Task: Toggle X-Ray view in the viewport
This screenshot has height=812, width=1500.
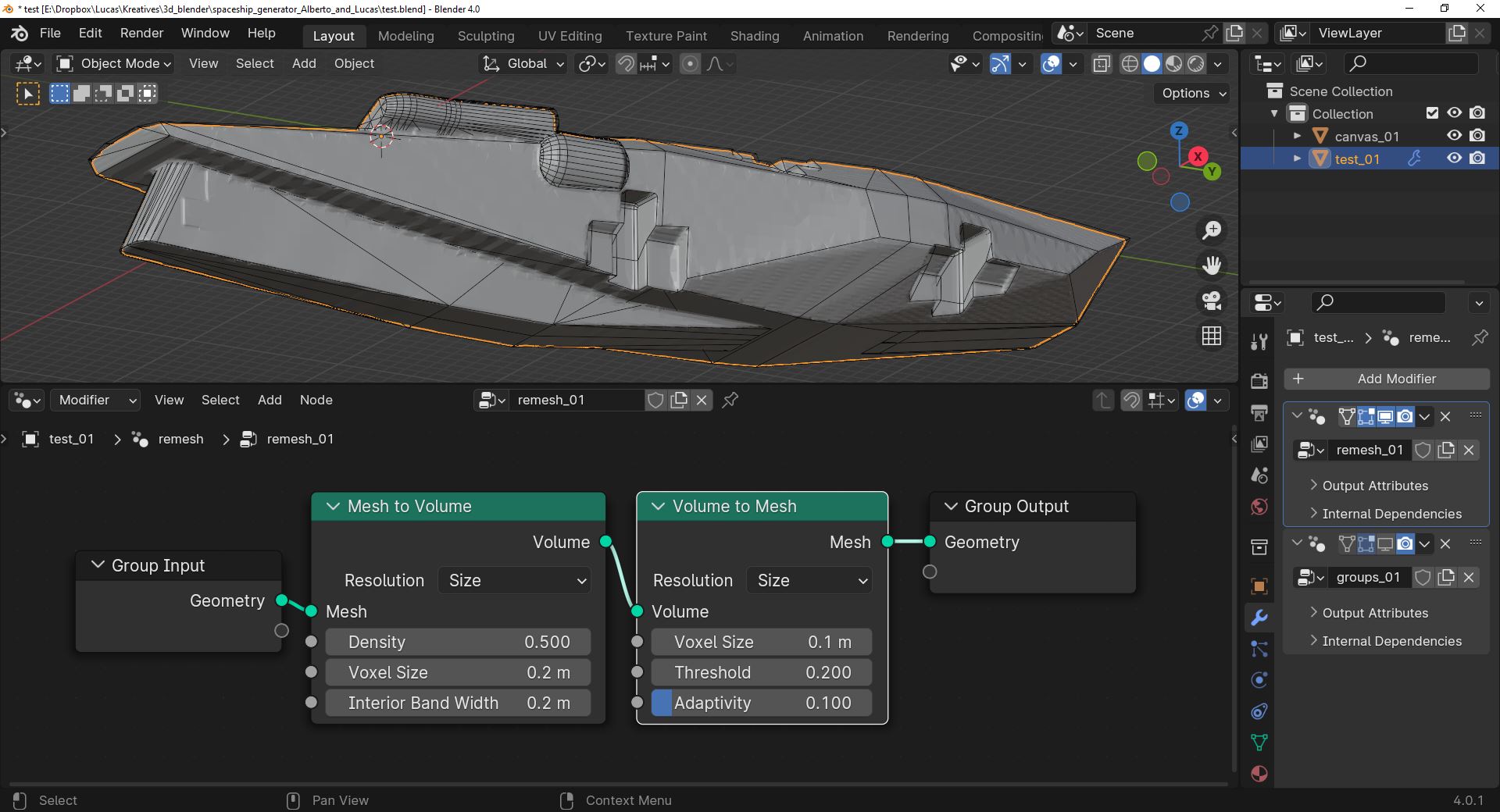Action: 1102,64
